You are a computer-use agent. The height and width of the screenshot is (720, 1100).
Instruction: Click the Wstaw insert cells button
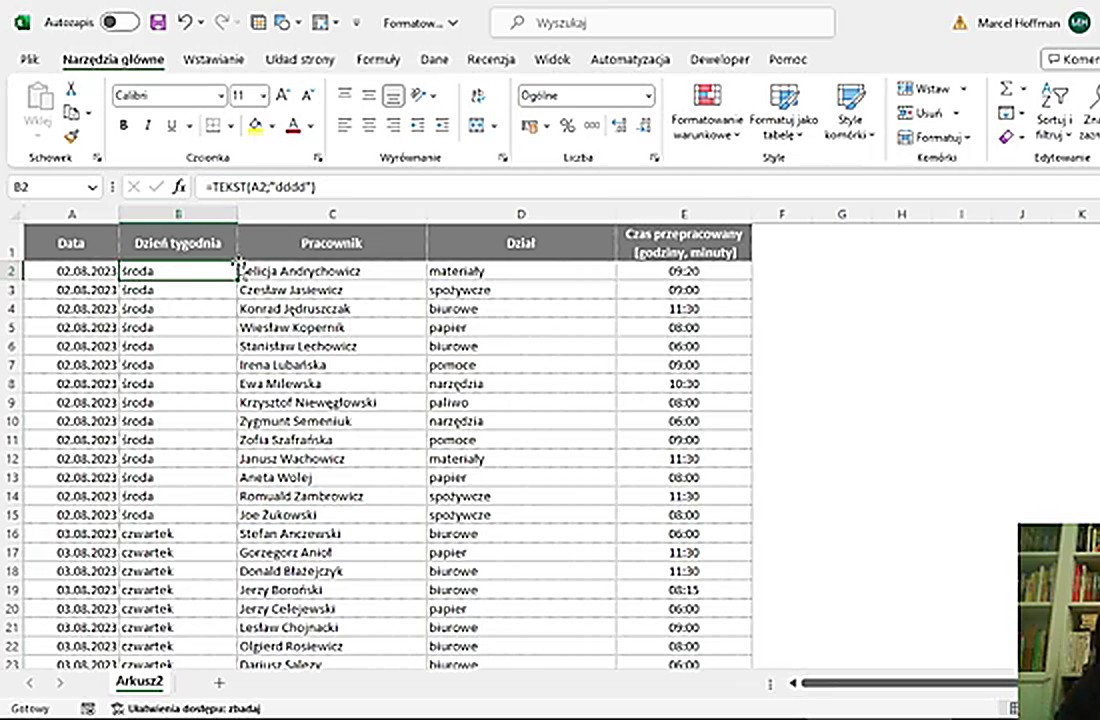[926, 89]
